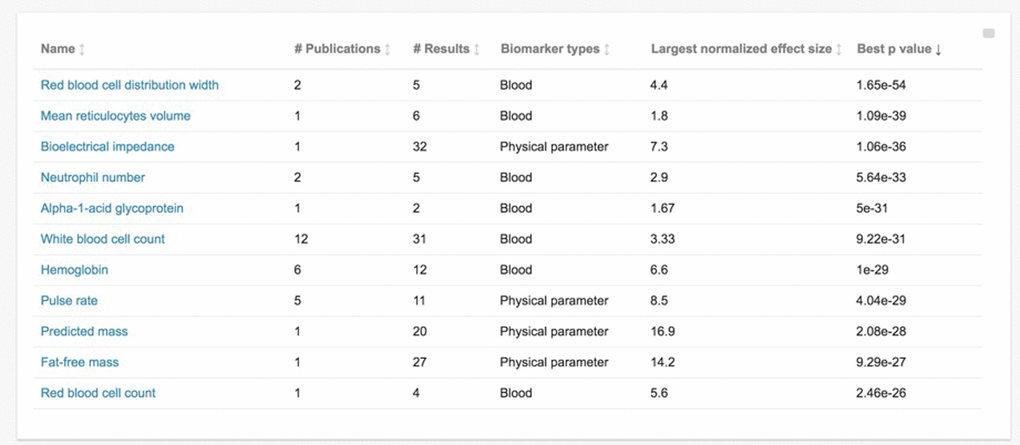Click sort icon beside Biomarker types

(x=607, y=50)
